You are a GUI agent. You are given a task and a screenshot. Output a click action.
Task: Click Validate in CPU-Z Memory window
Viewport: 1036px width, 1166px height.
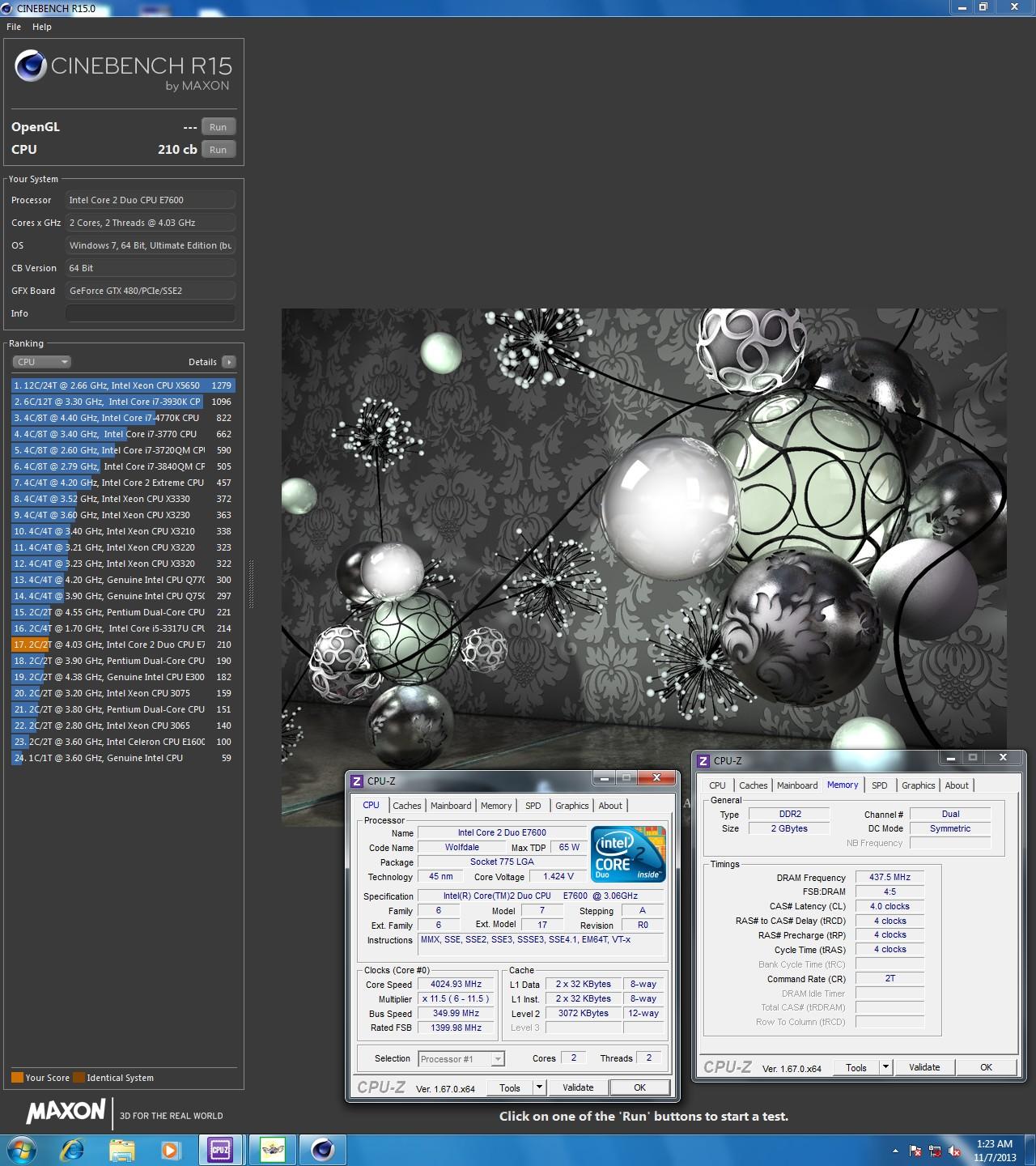coord(924,1067)
